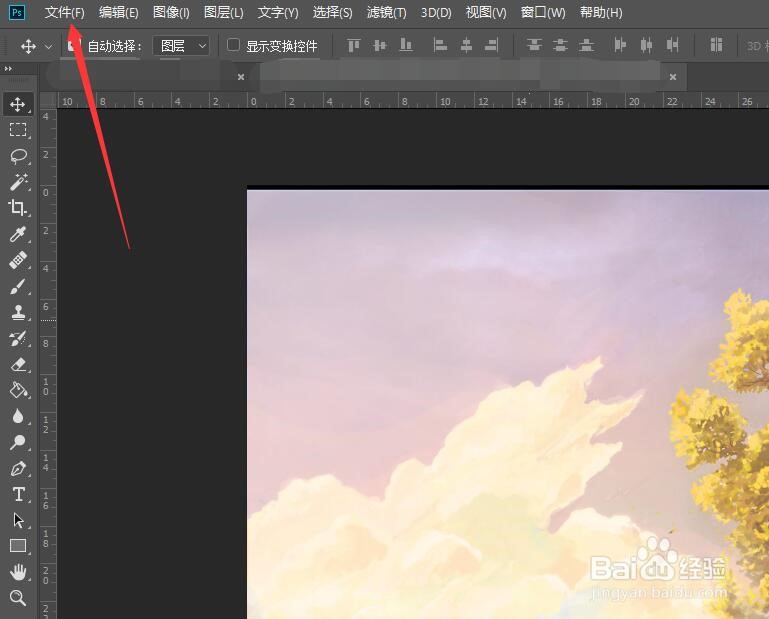The height and width of the screenshot is (619, 769).
Task: Select the Rectangular Marquee tool
Action: click(x=18, y=129)
